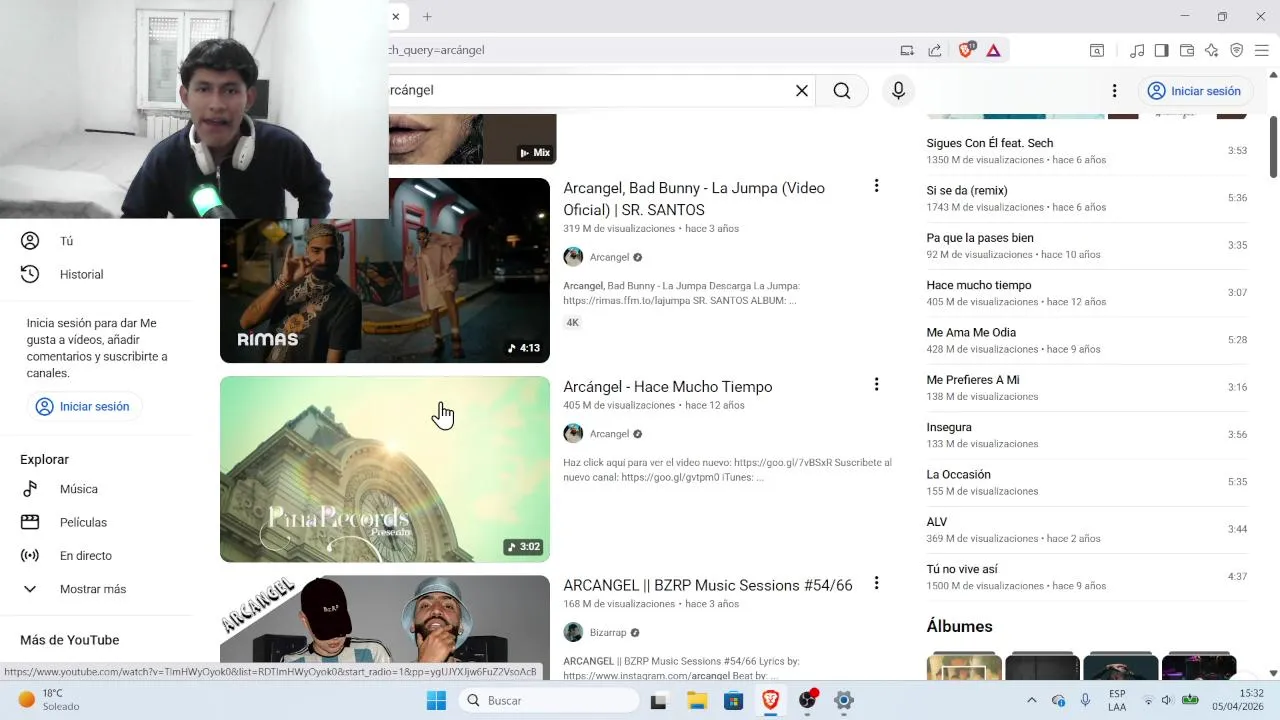The image size is (1280, 720).
Task: Open the Mix playlist thumbnail at top
Action: (472, 139)
